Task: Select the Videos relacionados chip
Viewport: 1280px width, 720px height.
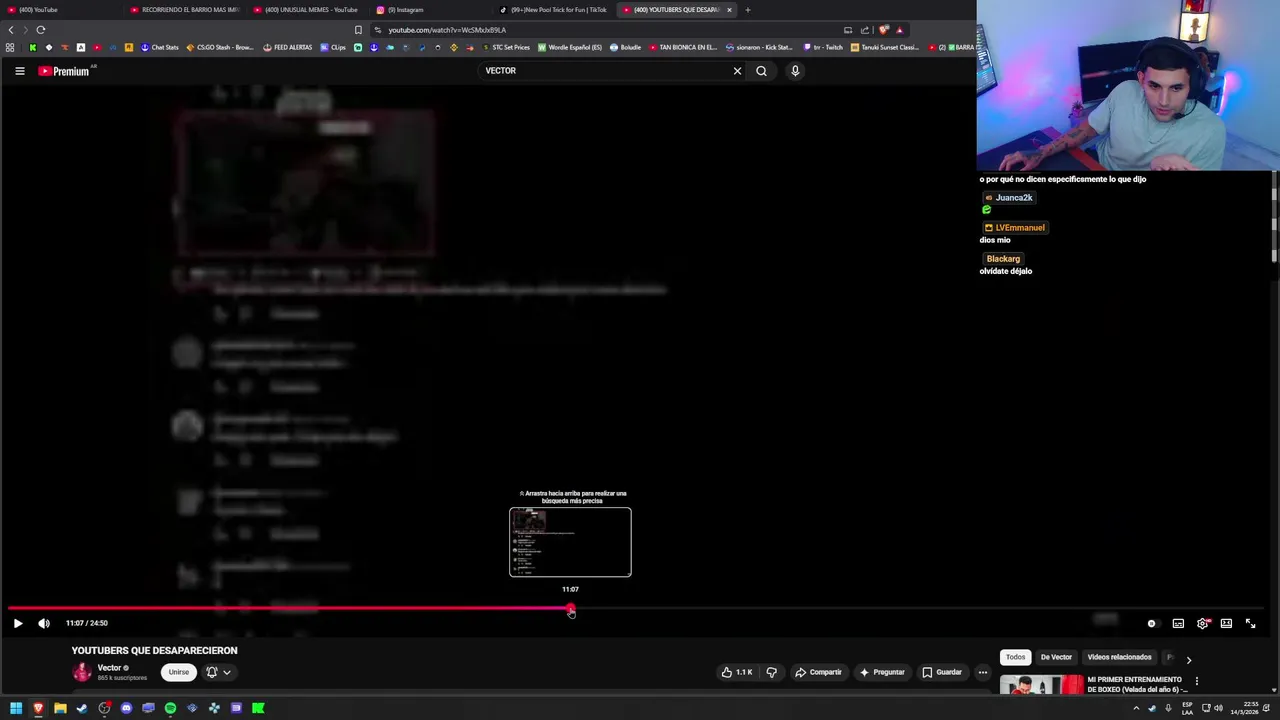Action: (x=1119, y=657)
